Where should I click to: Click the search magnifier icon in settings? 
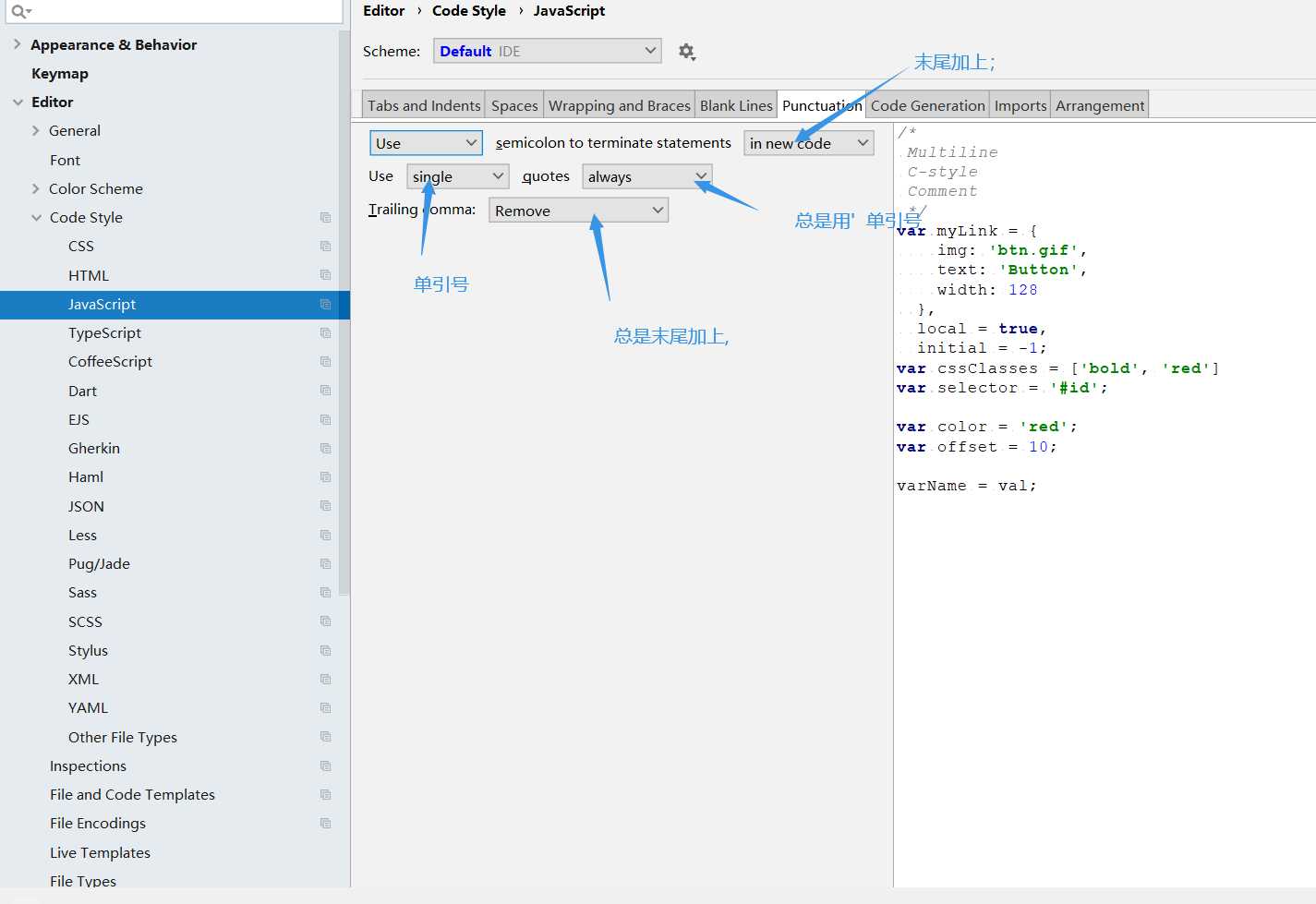20,11
